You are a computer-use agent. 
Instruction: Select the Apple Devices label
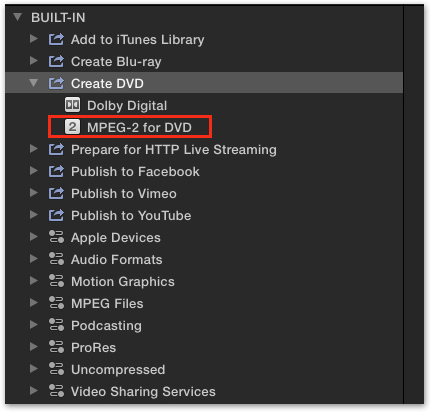(116, 238)
